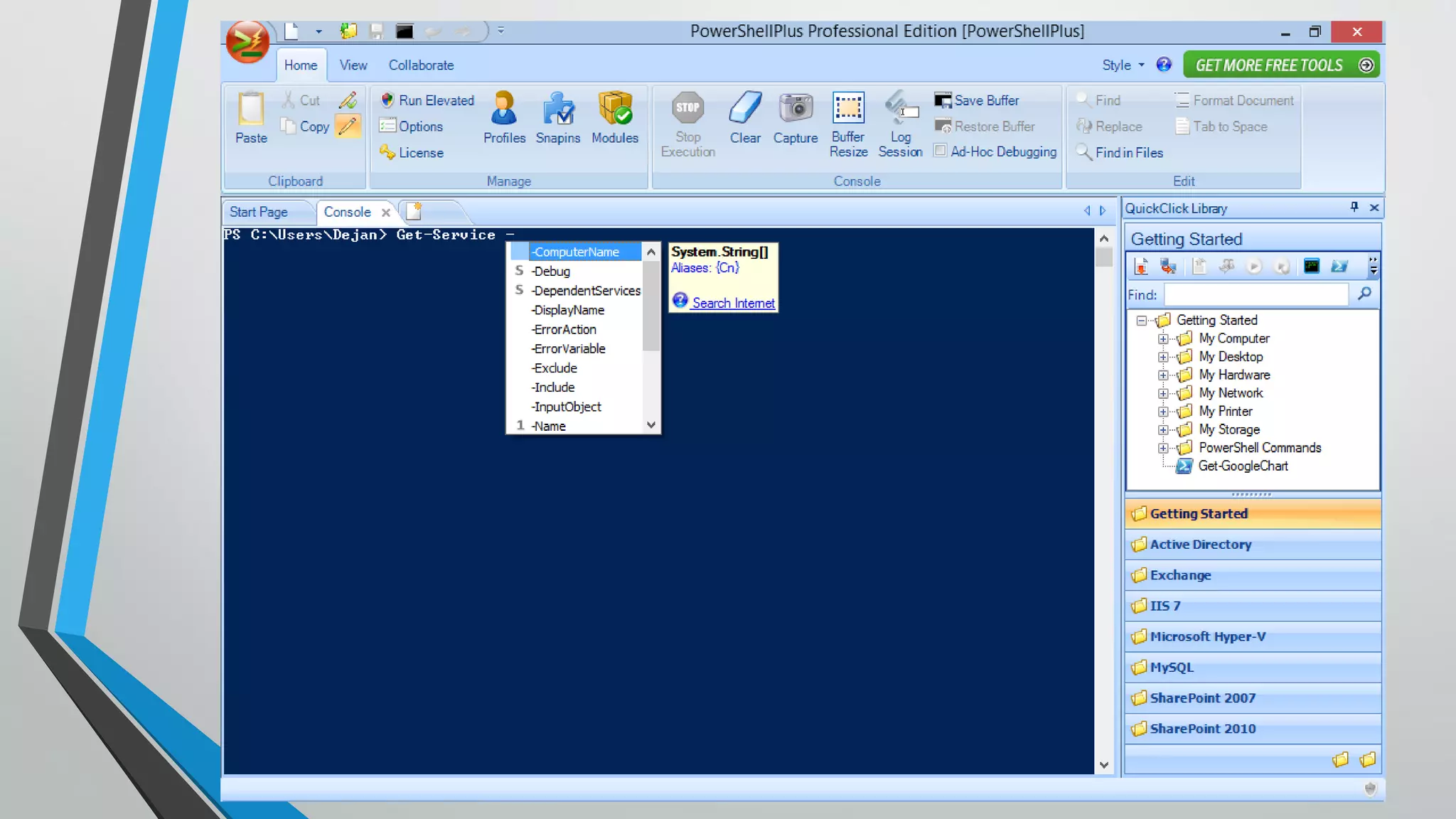Start Log Session from the ribbon
Image resolution: width=1456 pixels, height=819 pixels.
point(900,109)
